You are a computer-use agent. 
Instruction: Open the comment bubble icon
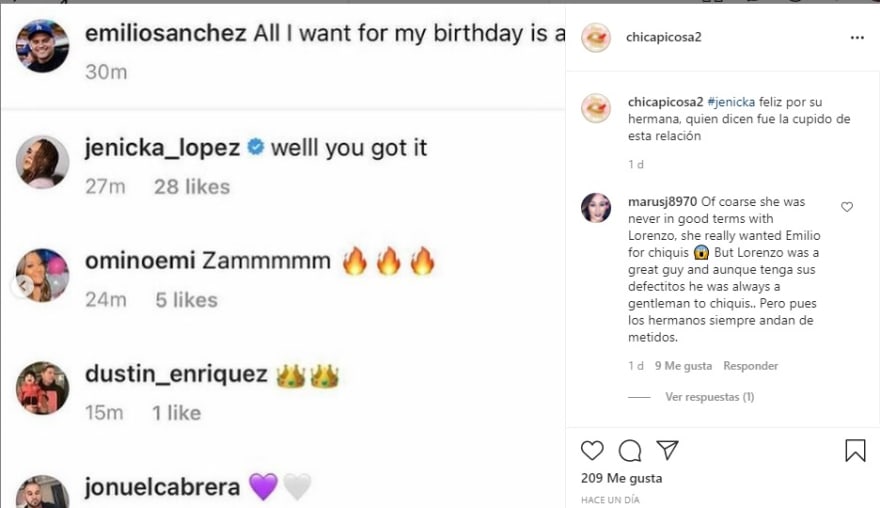[x=630, y=450]
